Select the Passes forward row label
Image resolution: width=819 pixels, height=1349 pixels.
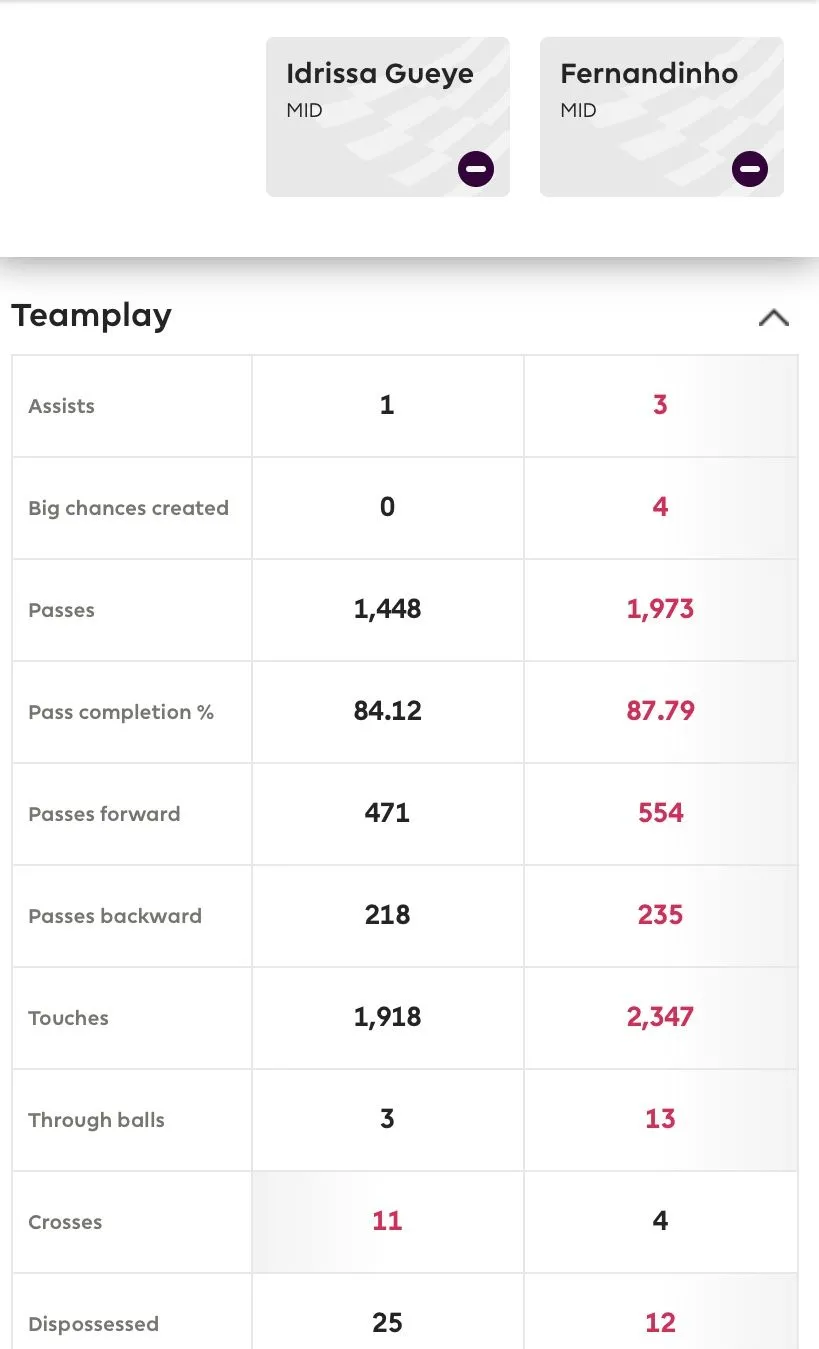(105, 814)
